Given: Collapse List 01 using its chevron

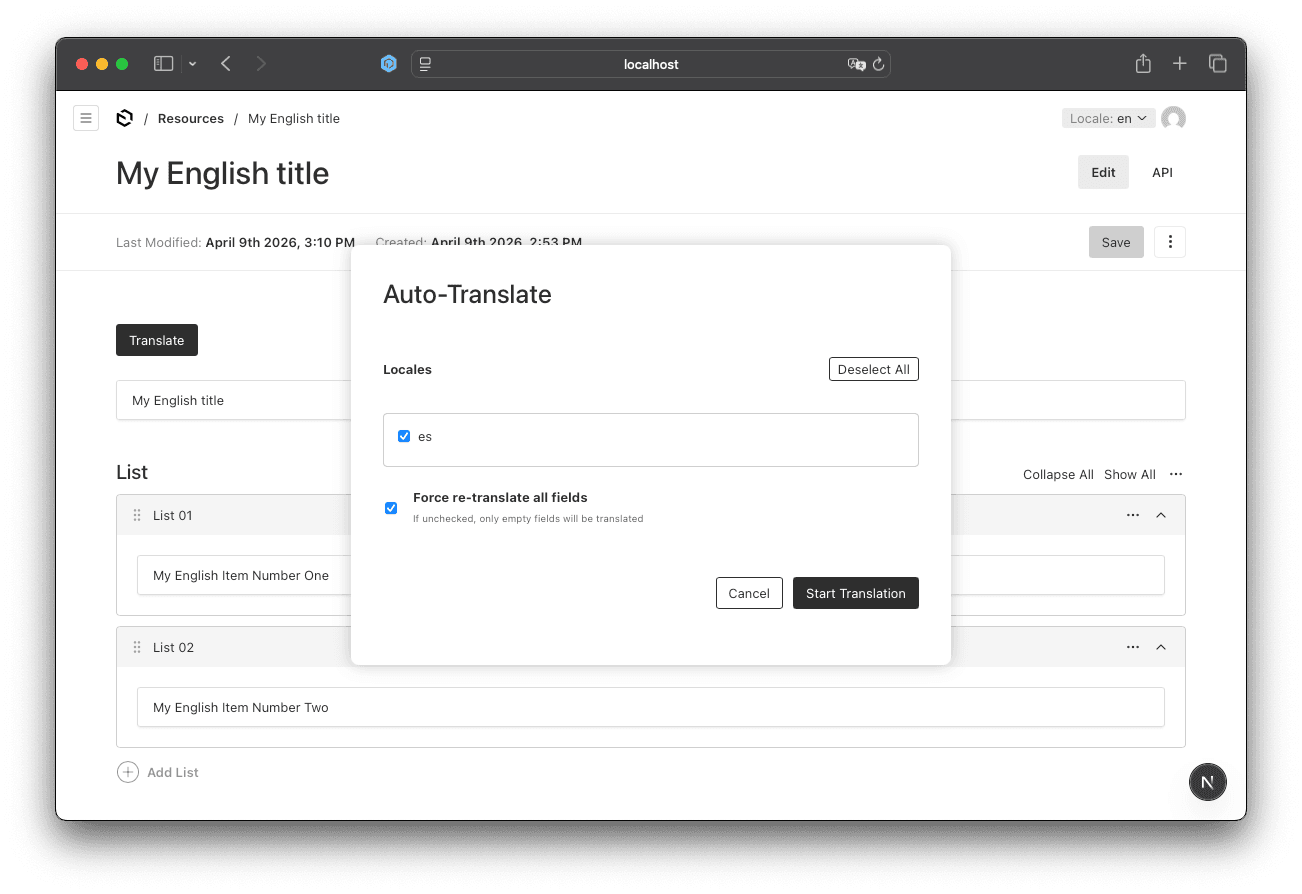Looking at the screenshot, I should click(1161, 515).
